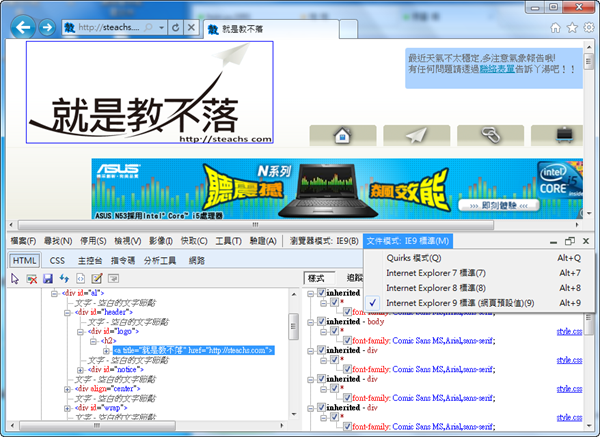600x437 pixels.
Task: Switch to the 分析工具 tab
Action: (x=160, y=261)
